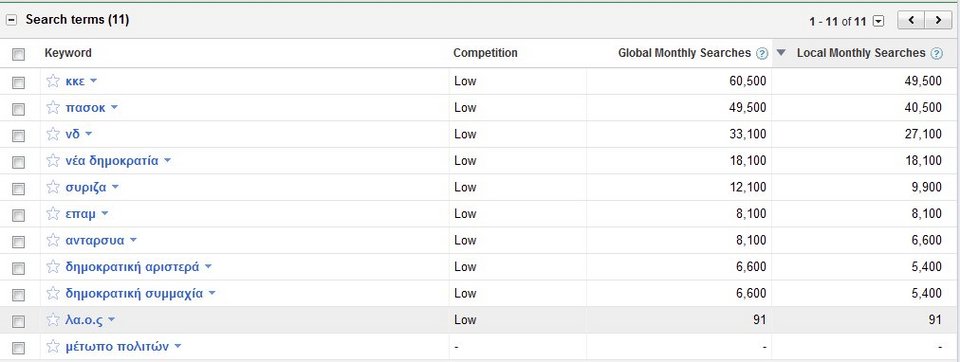Open dropdown arrow next to ανταρσυα

click(133, 240)
